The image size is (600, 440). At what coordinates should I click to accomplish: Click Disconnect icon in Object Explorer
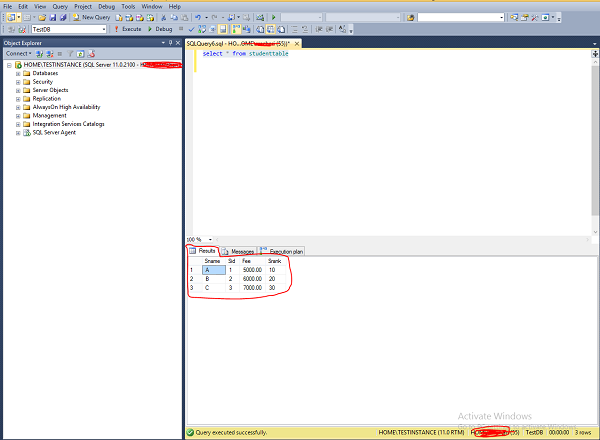tap(50, 54)
